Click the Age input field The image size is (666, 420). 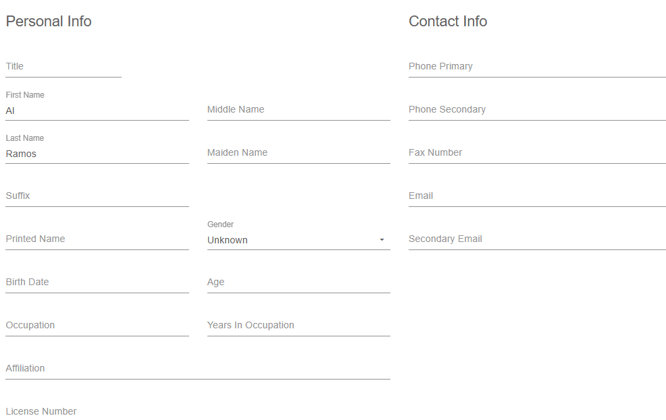298,282
